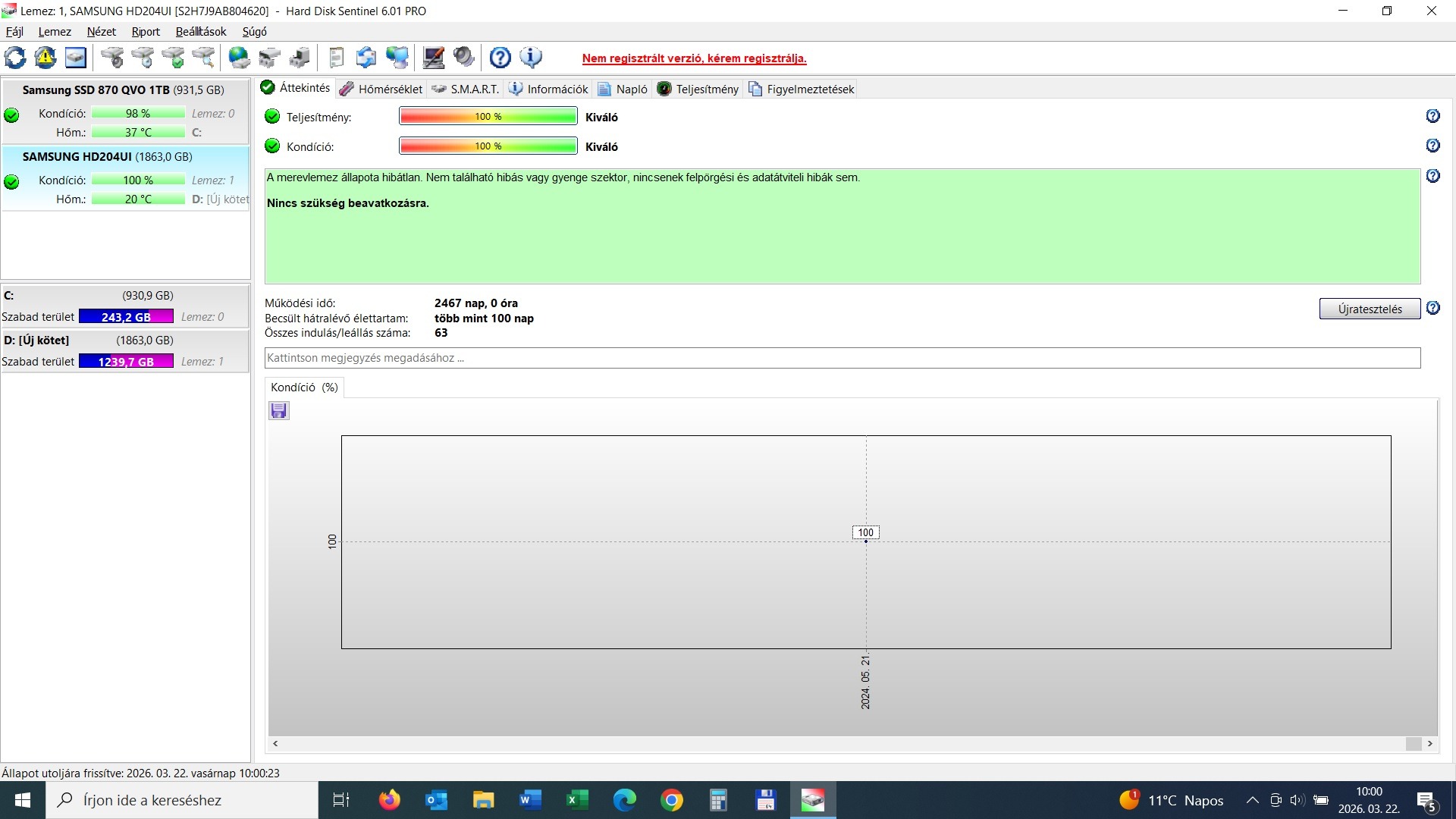Viewport: 1456px width, 819px height.
Task: Click the warning alert toolbar icon
Action: click(x=45, y=58)
